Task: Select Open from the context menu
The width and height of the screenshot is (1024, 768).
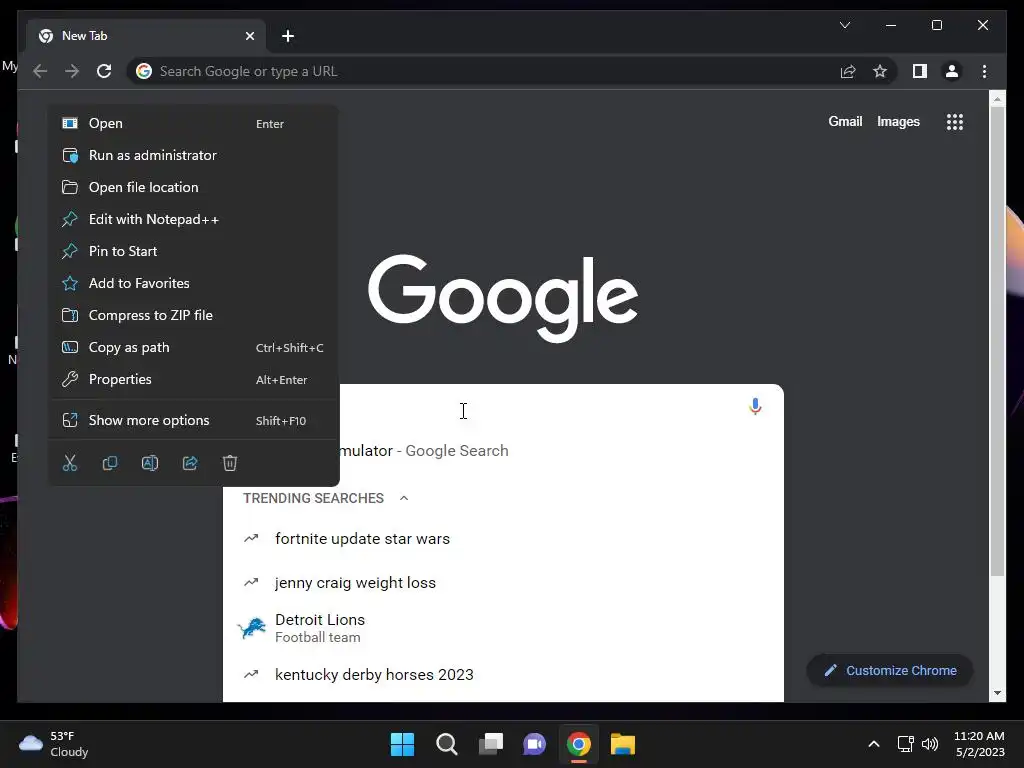Action: coord(193,123)
